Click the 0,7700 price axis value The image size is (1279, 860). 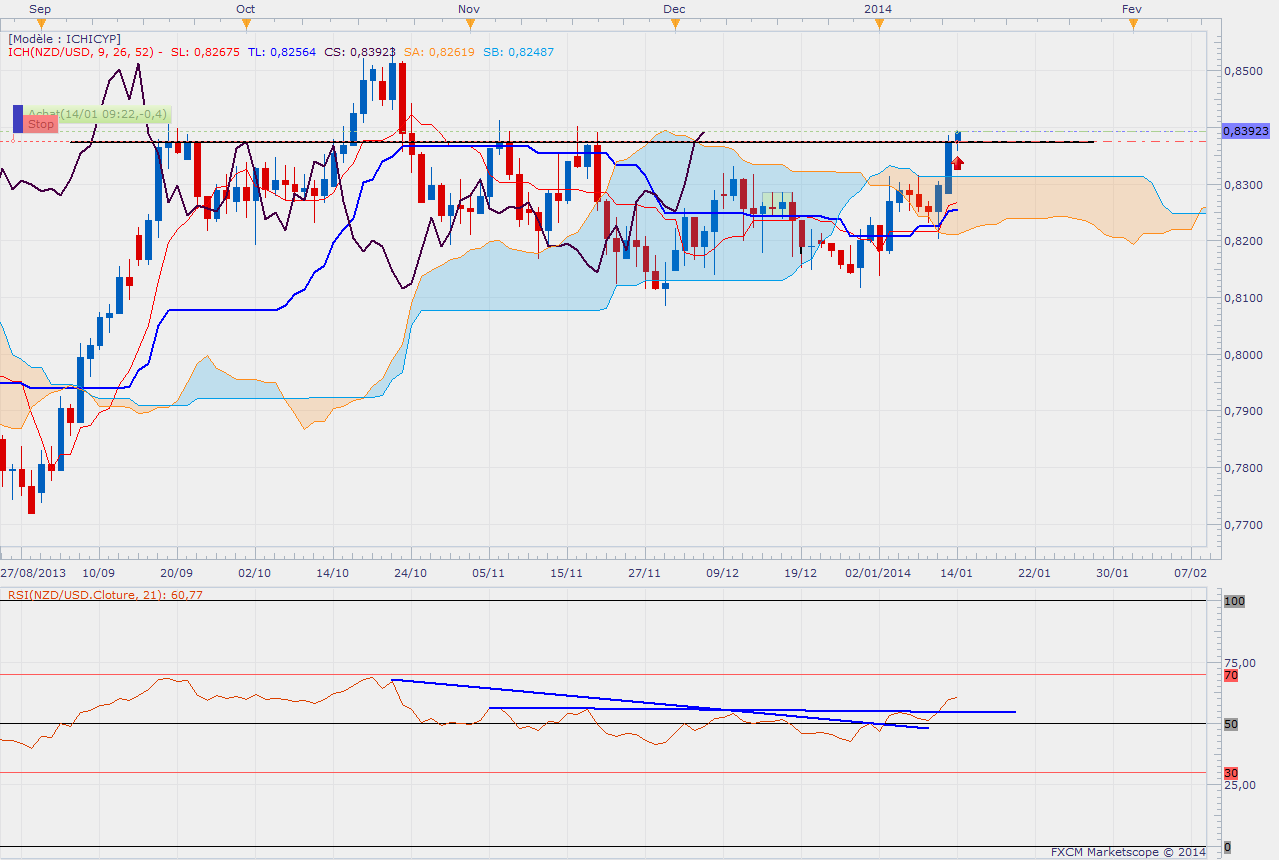1243,524
